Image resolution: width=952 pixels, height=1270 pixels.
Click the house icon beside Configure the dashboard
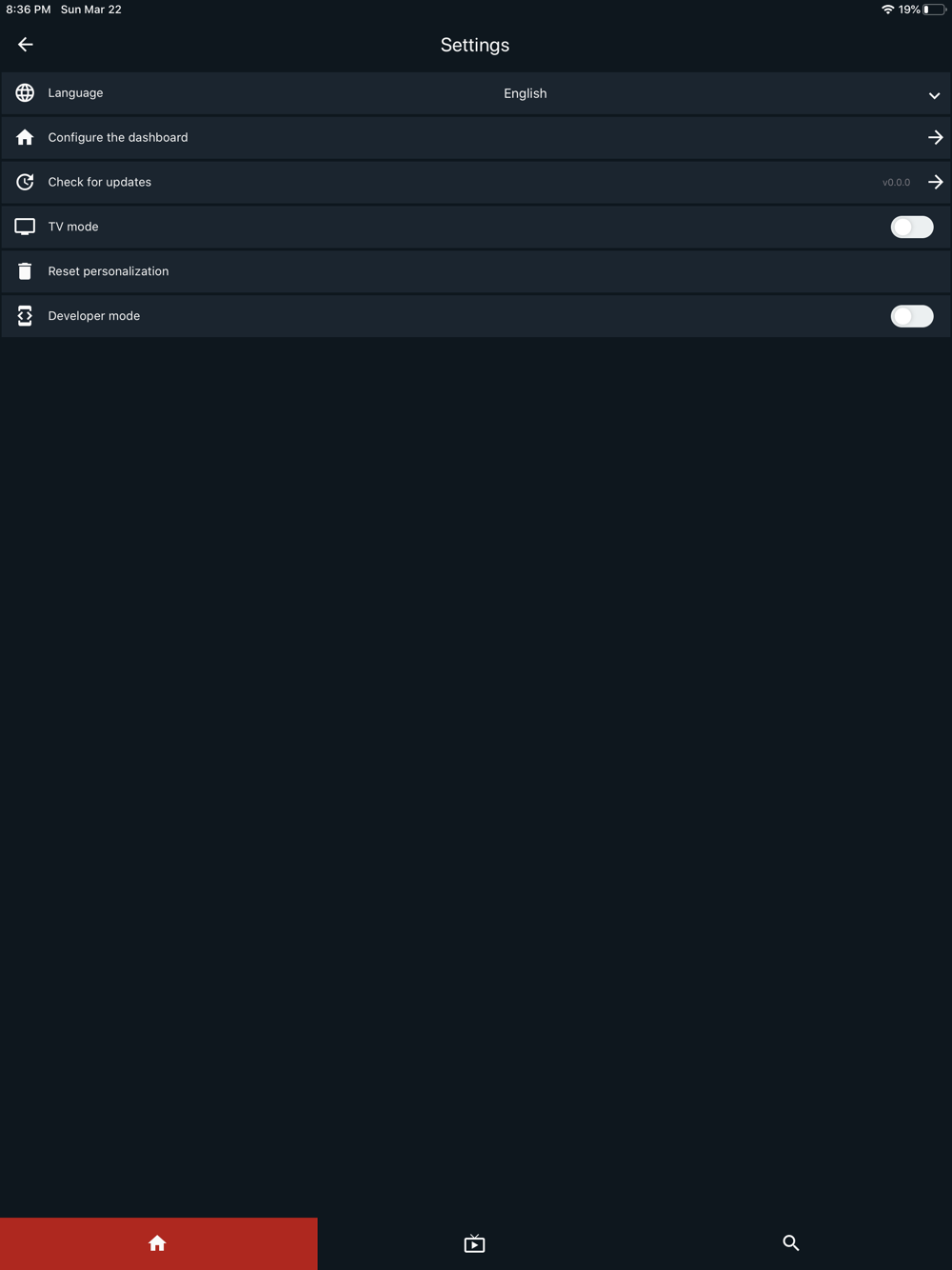pyautogui.click(x=25, y=138)
